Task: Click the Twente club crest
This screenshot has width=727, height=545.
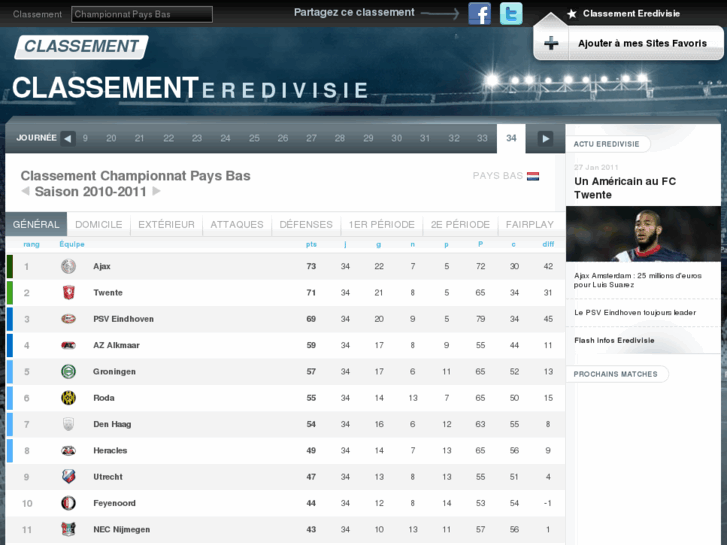Action: [68, 293]
